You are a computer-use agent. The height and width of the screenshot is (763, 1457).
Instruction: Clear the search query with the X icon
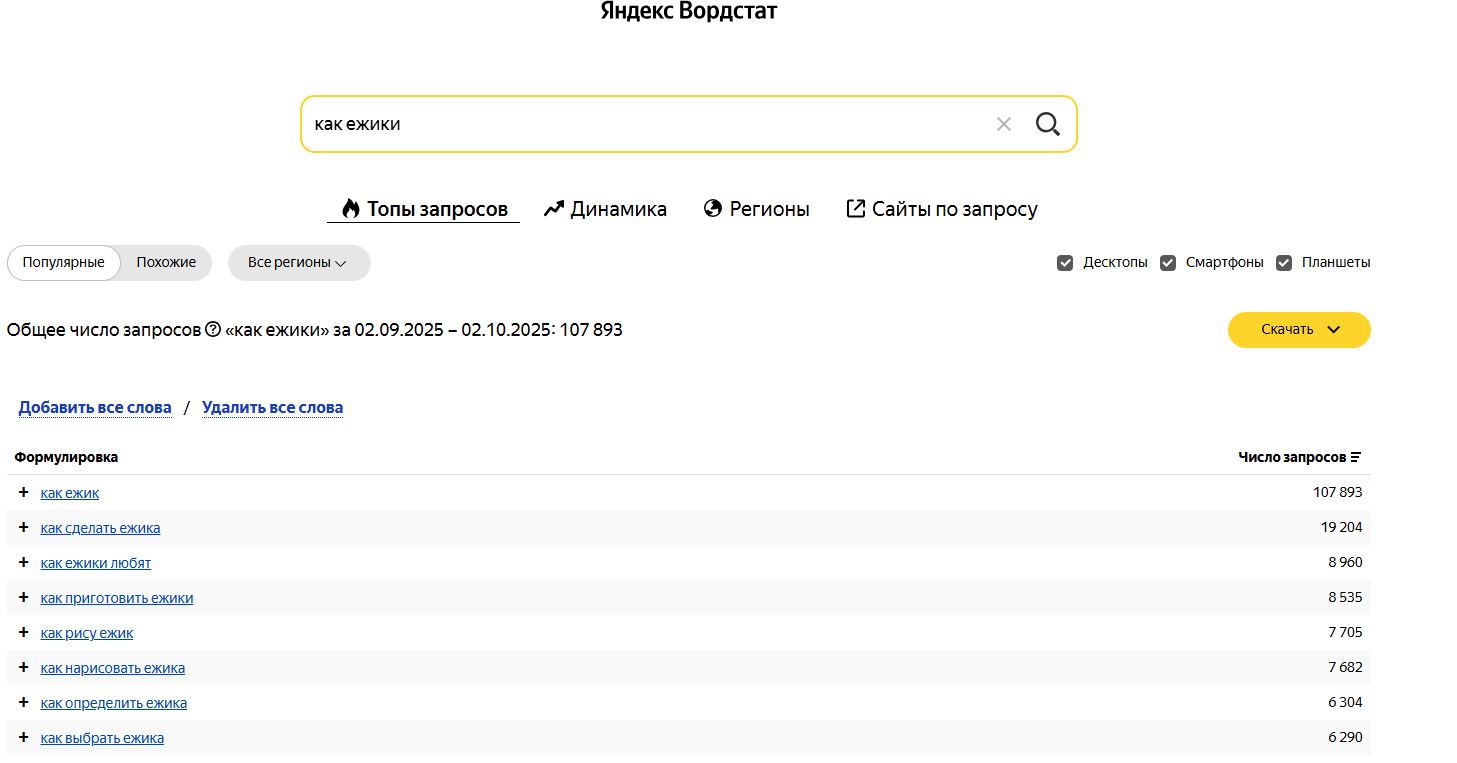pyautogui.click(x=1004, y=124)
